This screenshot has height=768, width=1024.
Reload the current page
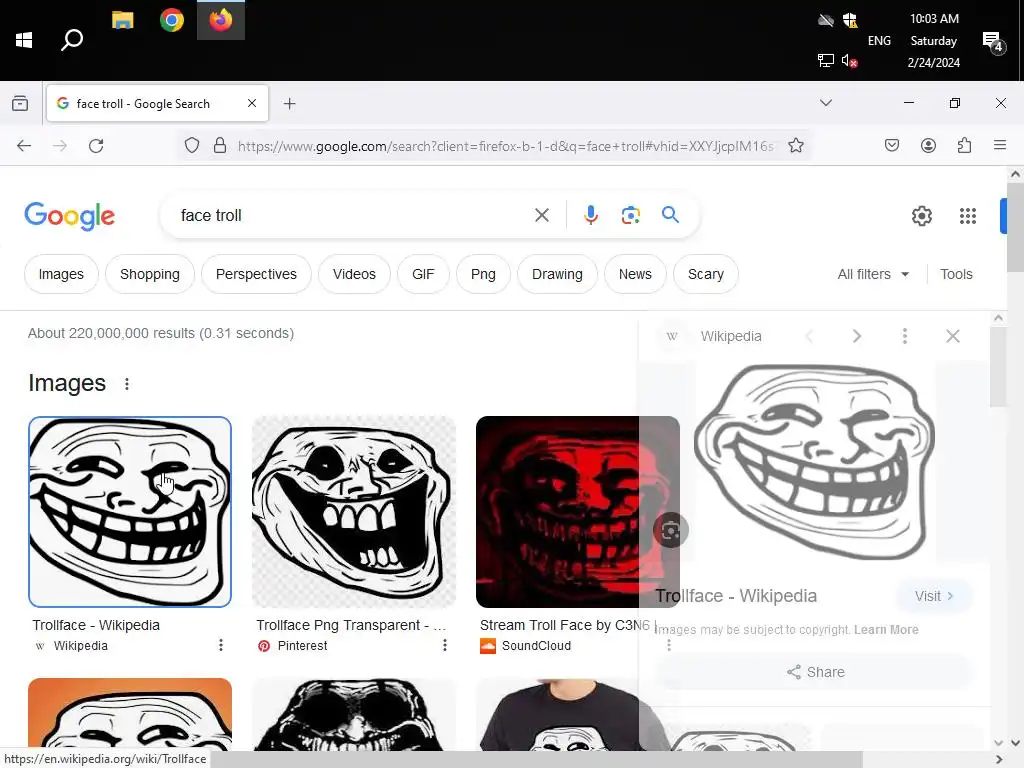coord(96,146)
